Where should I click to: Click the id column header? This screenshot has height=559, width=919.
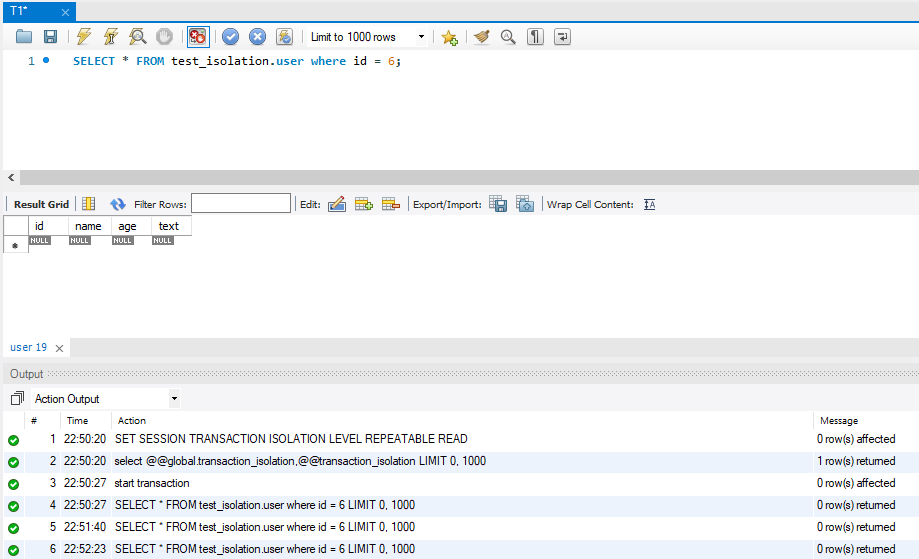[48, 226]
